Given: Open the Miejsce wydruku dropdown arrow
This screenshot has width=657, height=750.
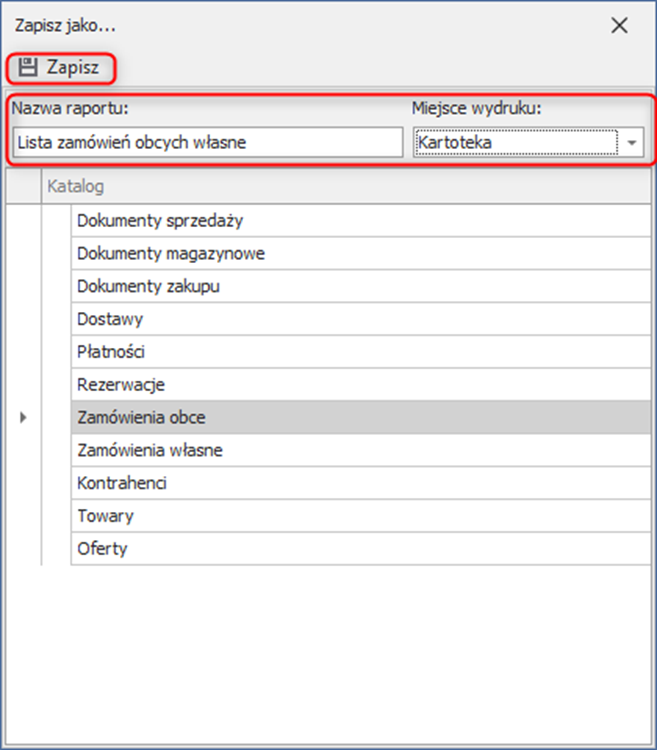Looking at the screenshot, I should tap(632, 143).
